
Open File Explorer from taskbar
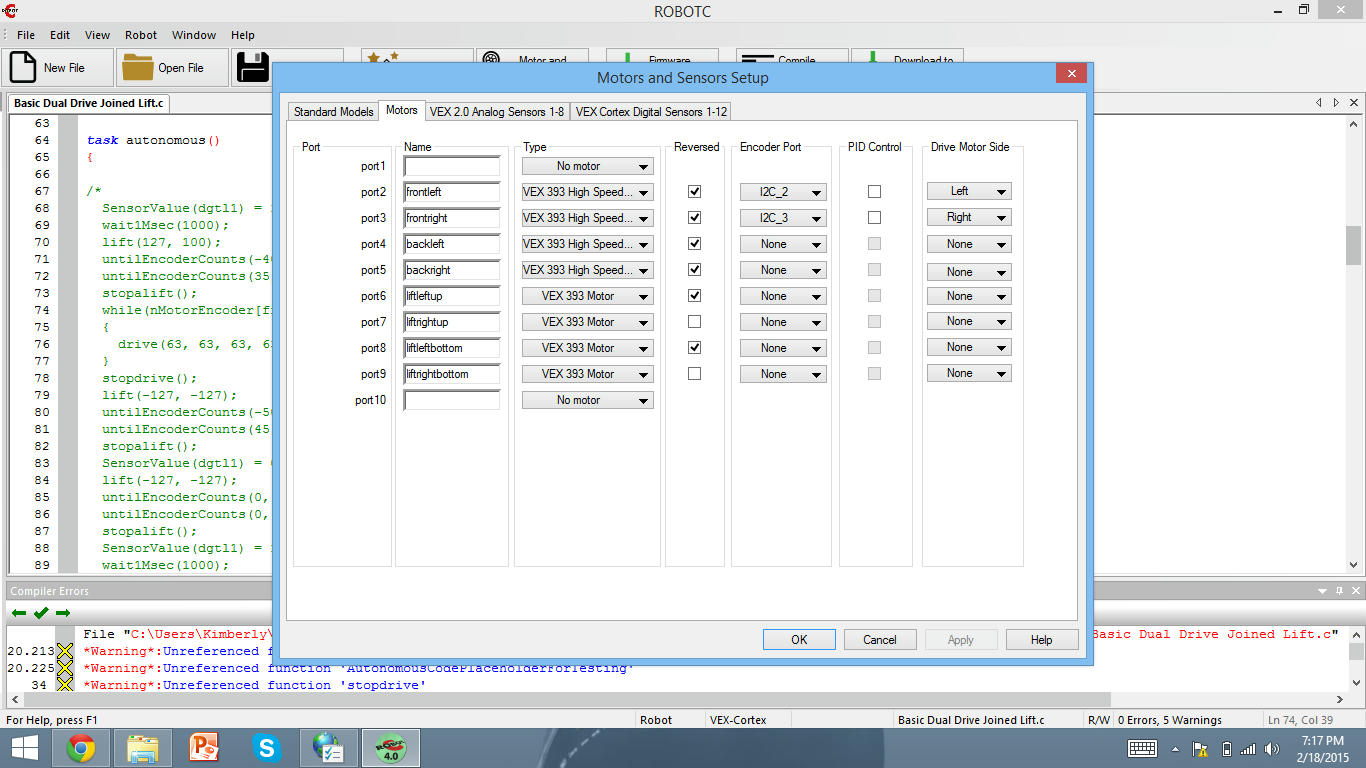point(143,748)
